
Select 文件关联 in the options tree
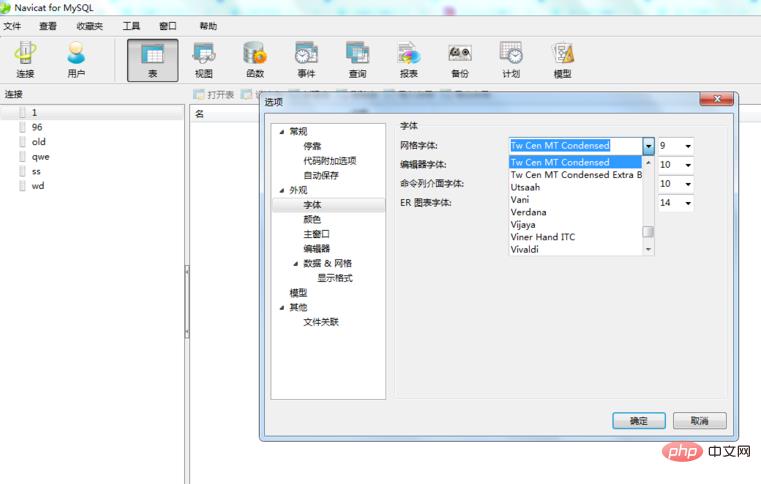[321, 322]
